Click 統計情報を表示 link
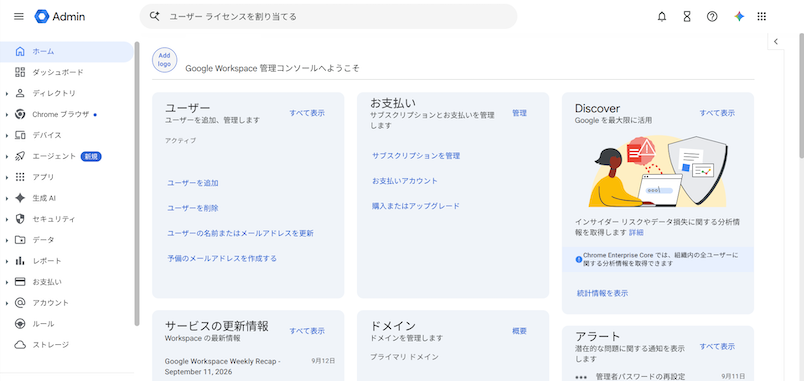 click(602, 293)
